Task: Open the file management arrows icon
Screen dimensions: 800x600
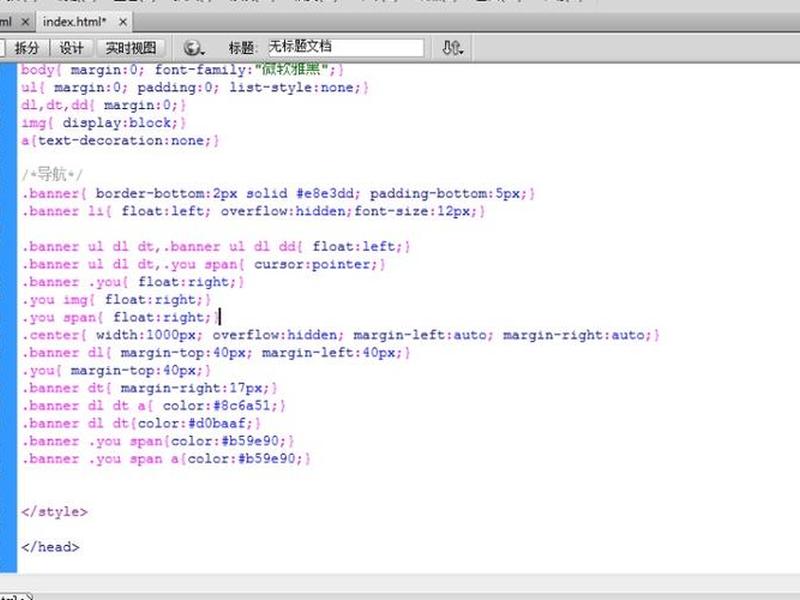Action: (452, 48)
